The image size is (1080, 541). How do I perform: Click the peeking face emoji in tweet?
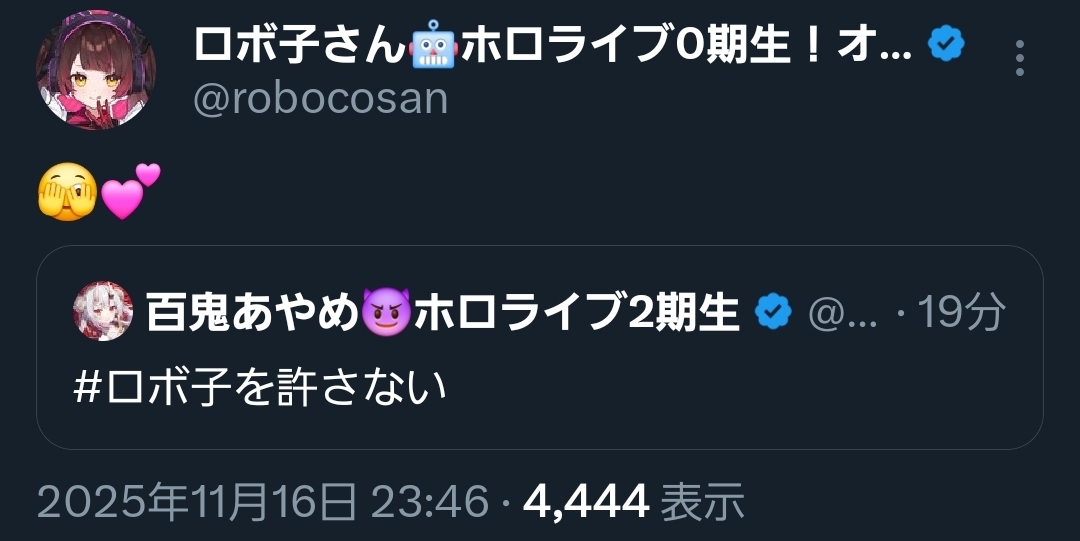coord(67,192)
